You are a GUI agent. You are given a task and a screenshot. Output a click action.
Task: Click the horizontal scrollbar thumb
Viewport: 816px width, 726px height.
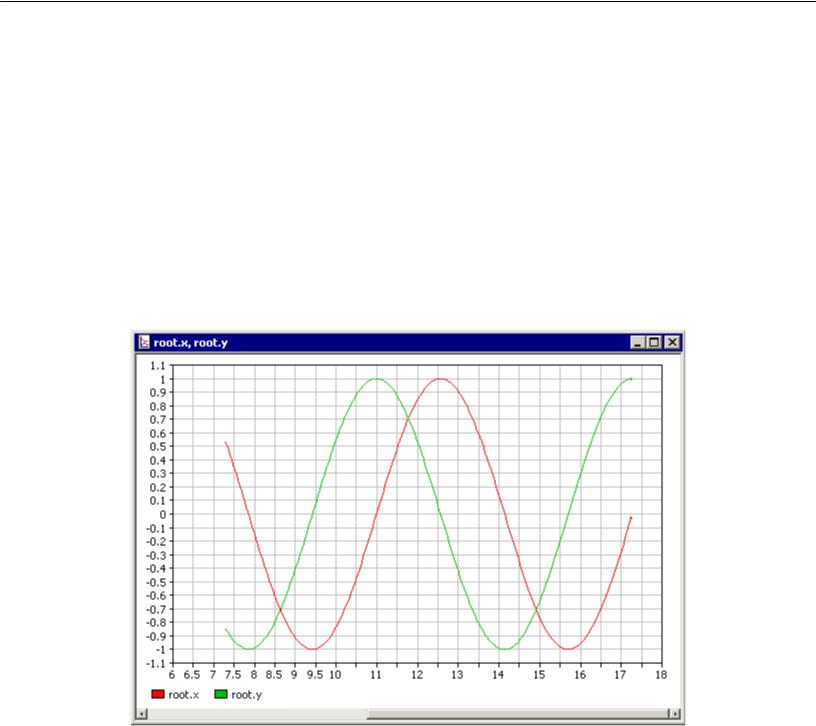click(518, 714)
